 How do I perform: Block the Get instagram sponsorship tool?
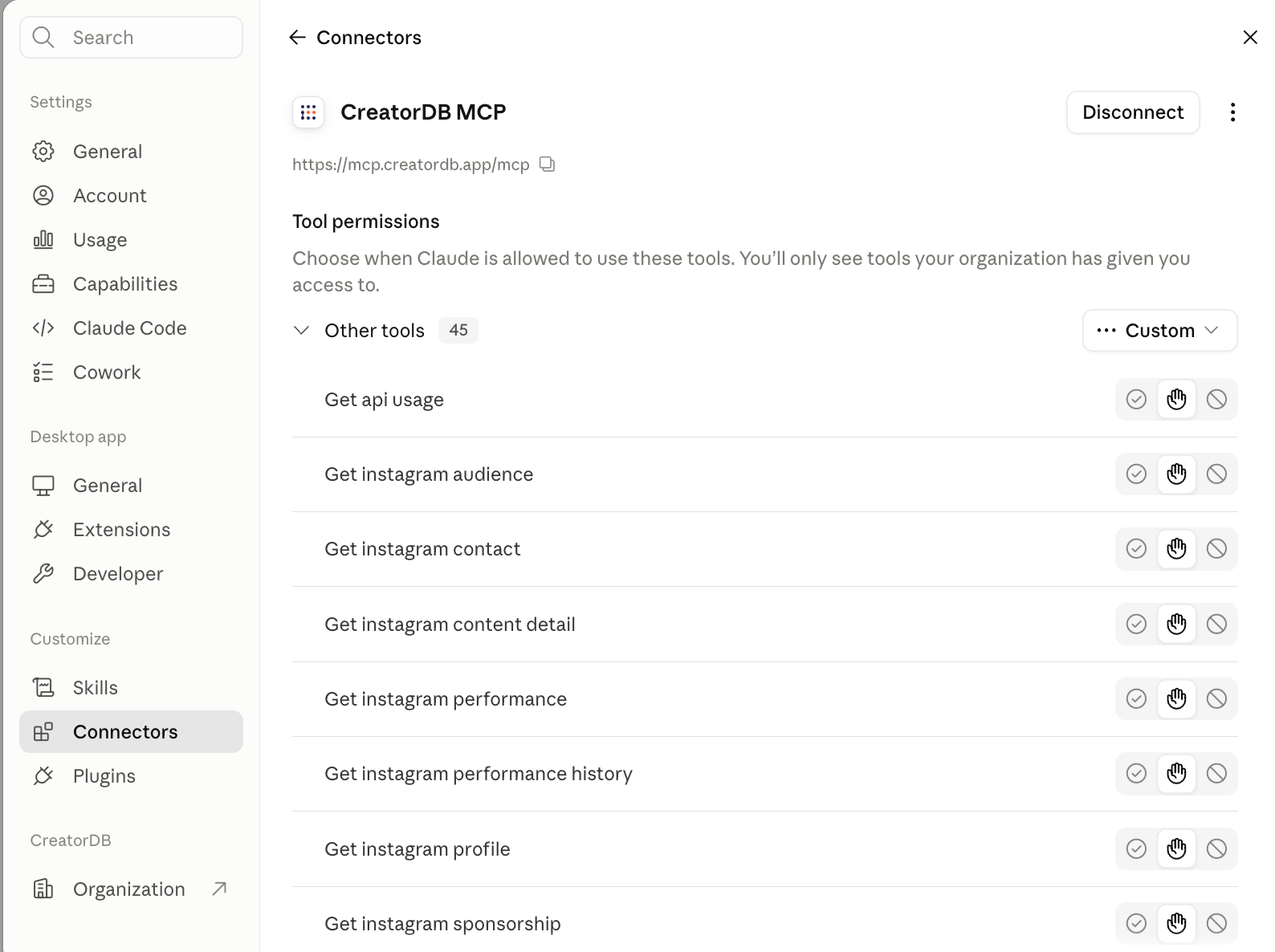[1216, 924]
